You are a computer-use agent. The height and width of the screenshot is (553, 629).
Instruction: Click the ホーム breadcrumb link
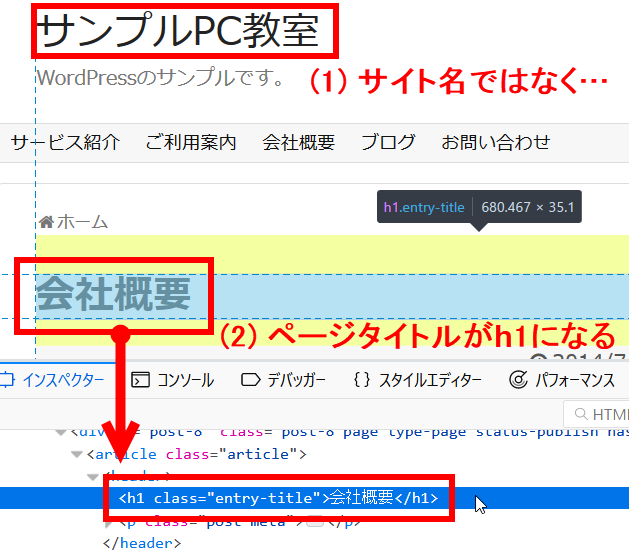click(82, 222)
